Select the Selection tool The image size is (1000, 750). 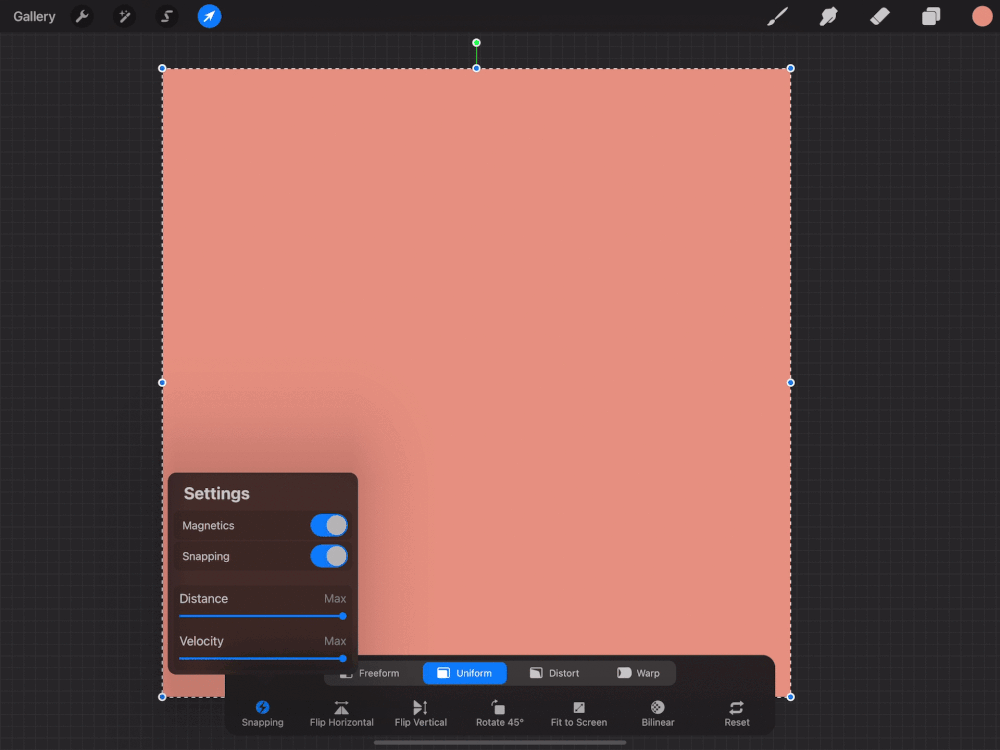pos(167,16)
